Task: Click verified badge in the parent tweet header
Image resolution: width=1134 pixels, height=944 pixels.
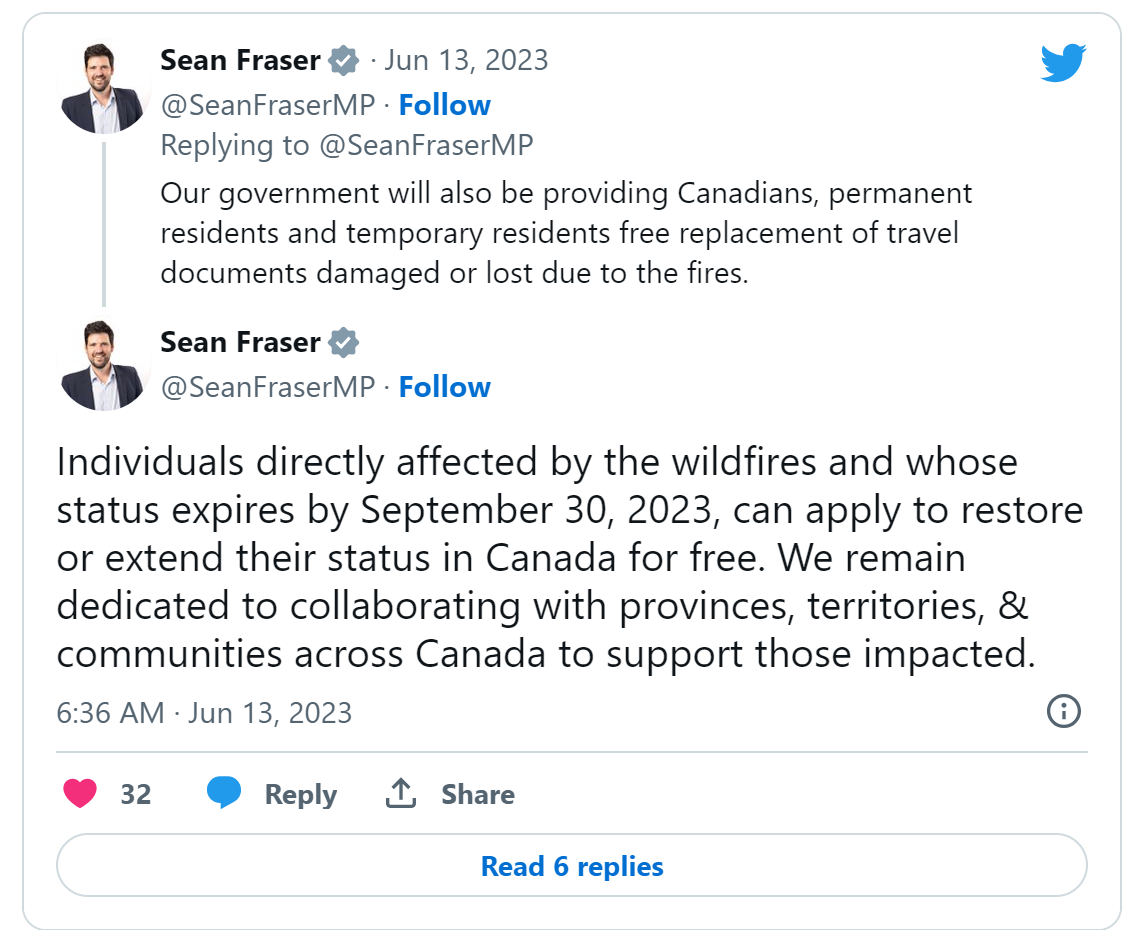Action: [x=344, y=60]
